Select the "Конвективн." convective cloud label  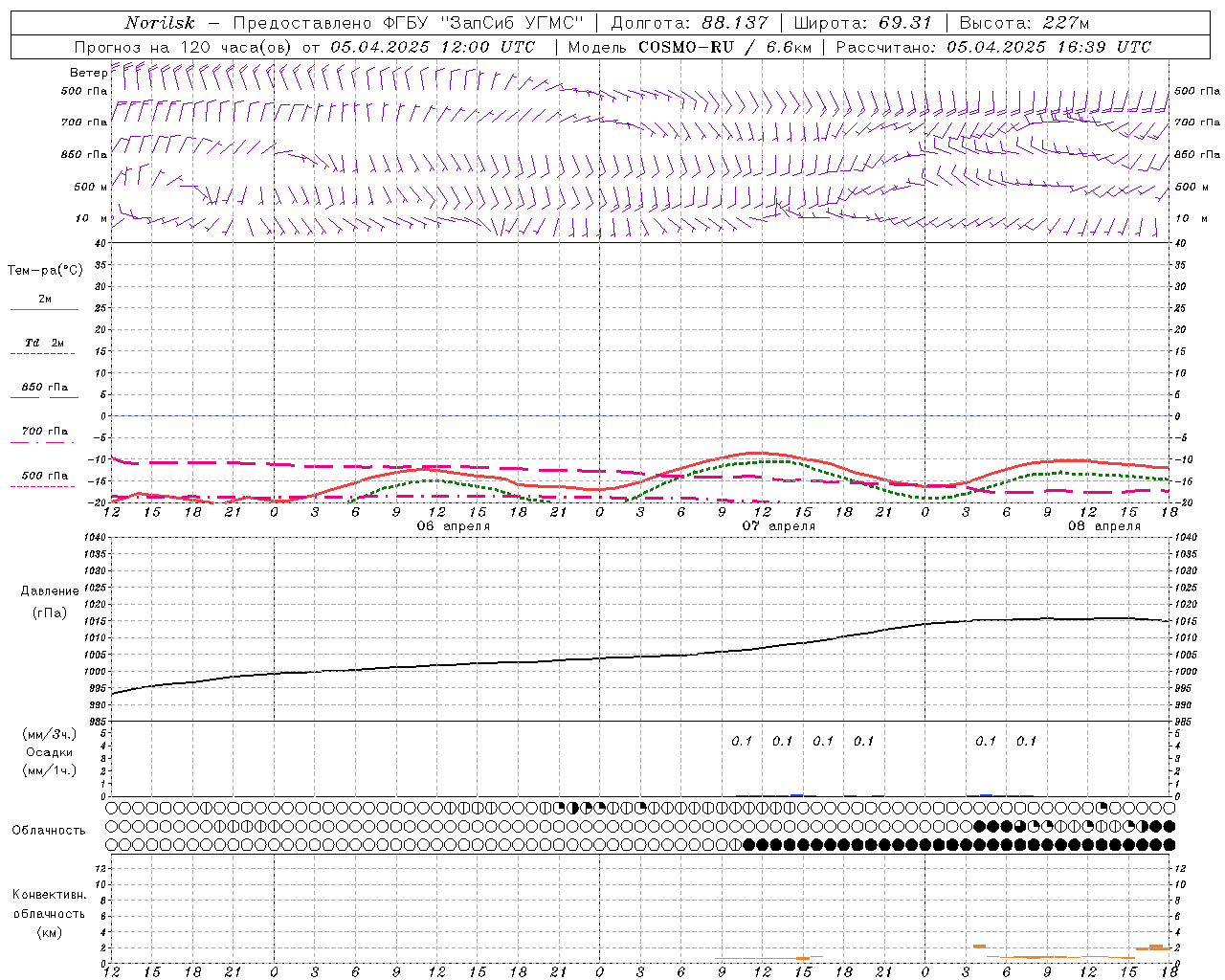point(50,895)
